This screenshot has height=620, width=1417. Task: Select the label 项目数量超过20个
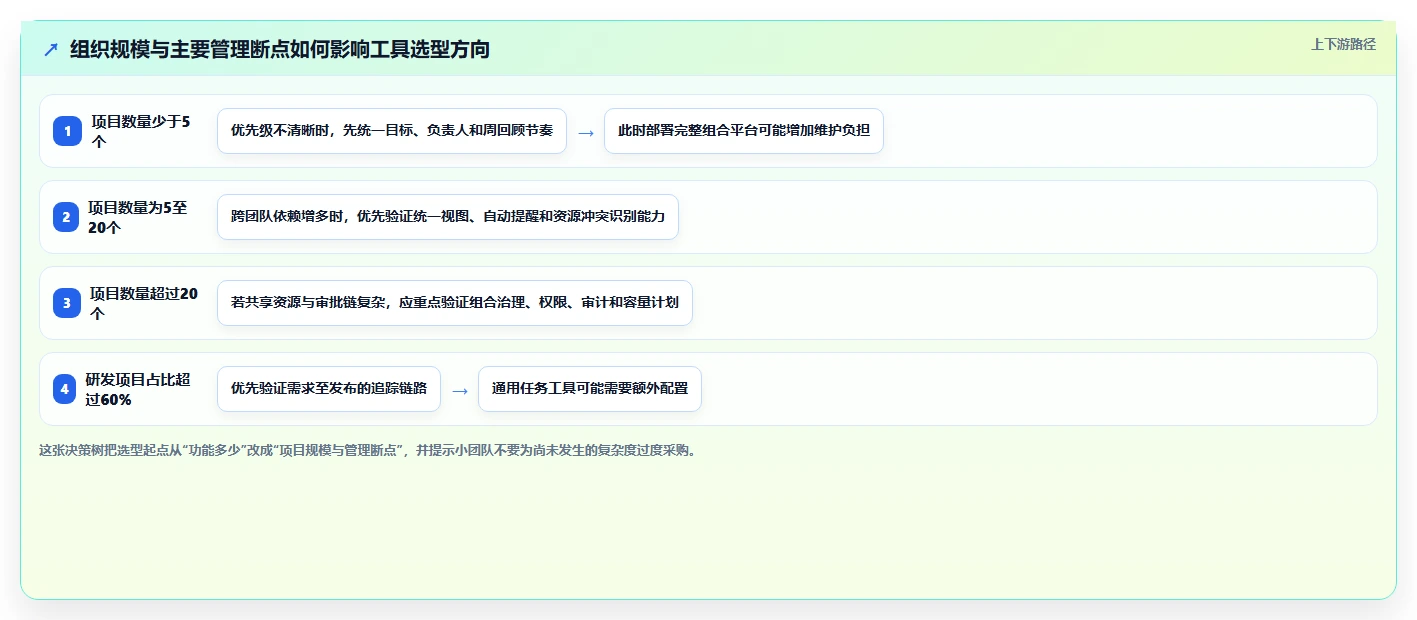click(x=144, y=303)
